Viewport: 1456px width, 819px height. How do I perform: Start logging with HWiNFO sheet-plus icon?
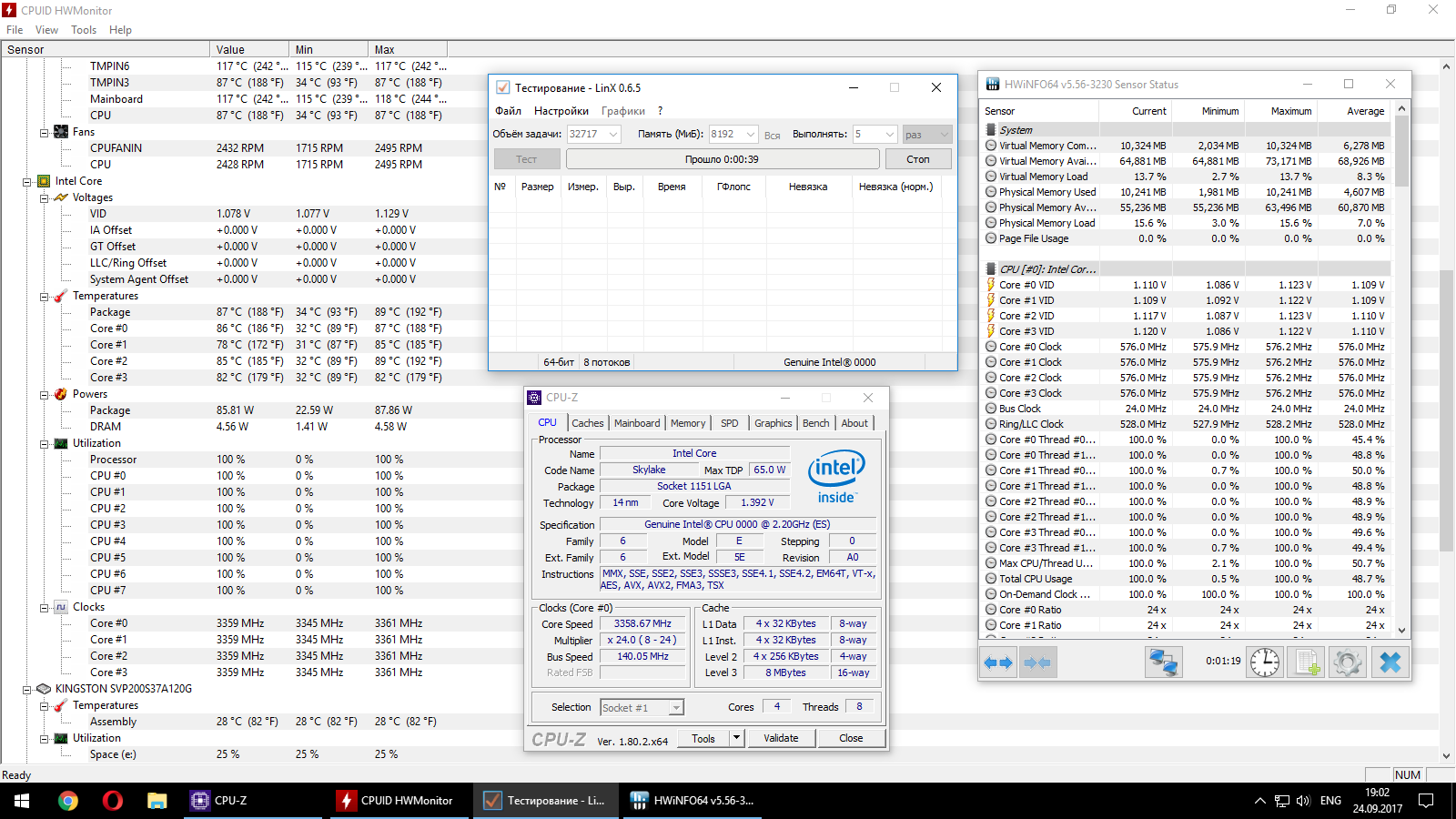pos(1307,662)
